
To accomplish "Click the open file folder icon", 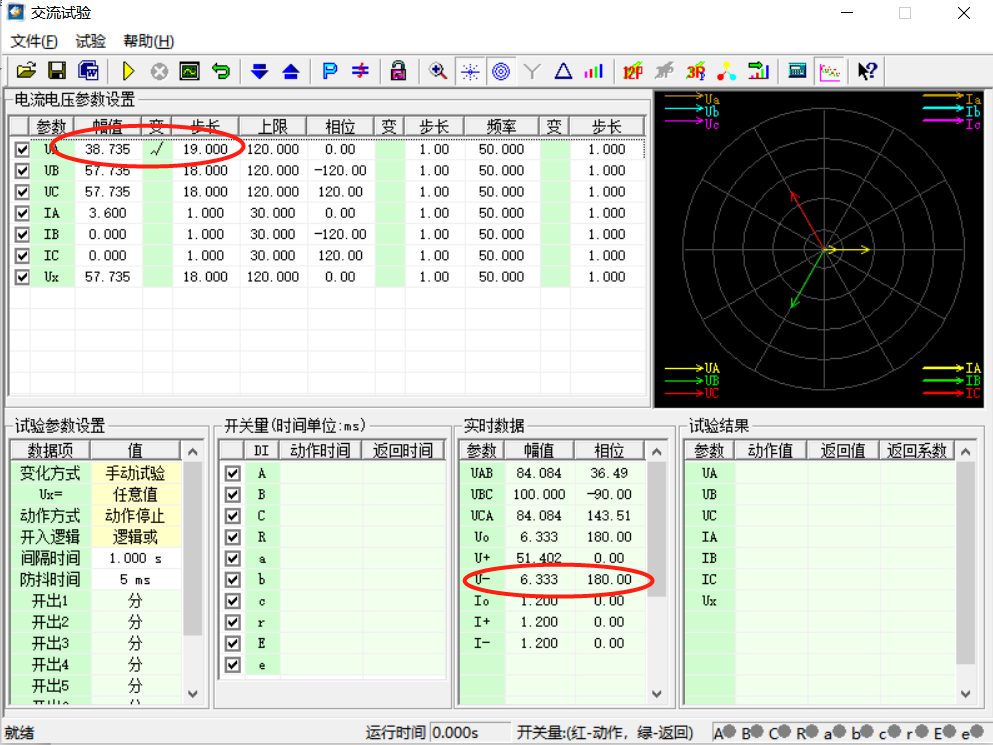I will point(26,71).
